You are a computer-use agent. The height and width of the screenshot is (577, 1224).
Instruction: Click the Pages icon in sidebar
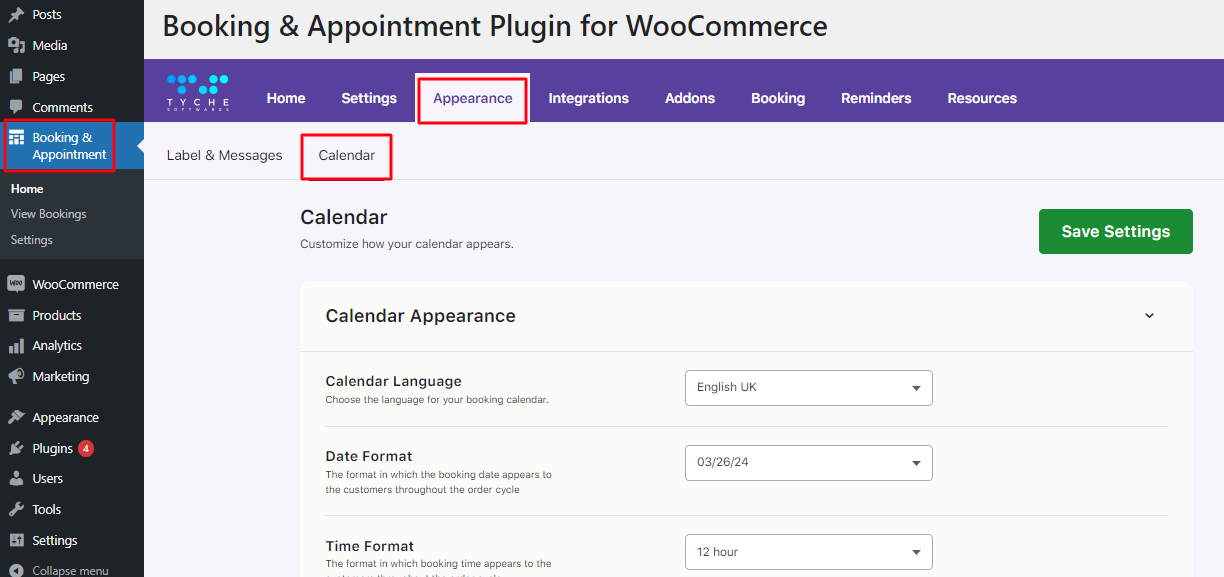tap(16, 77)
